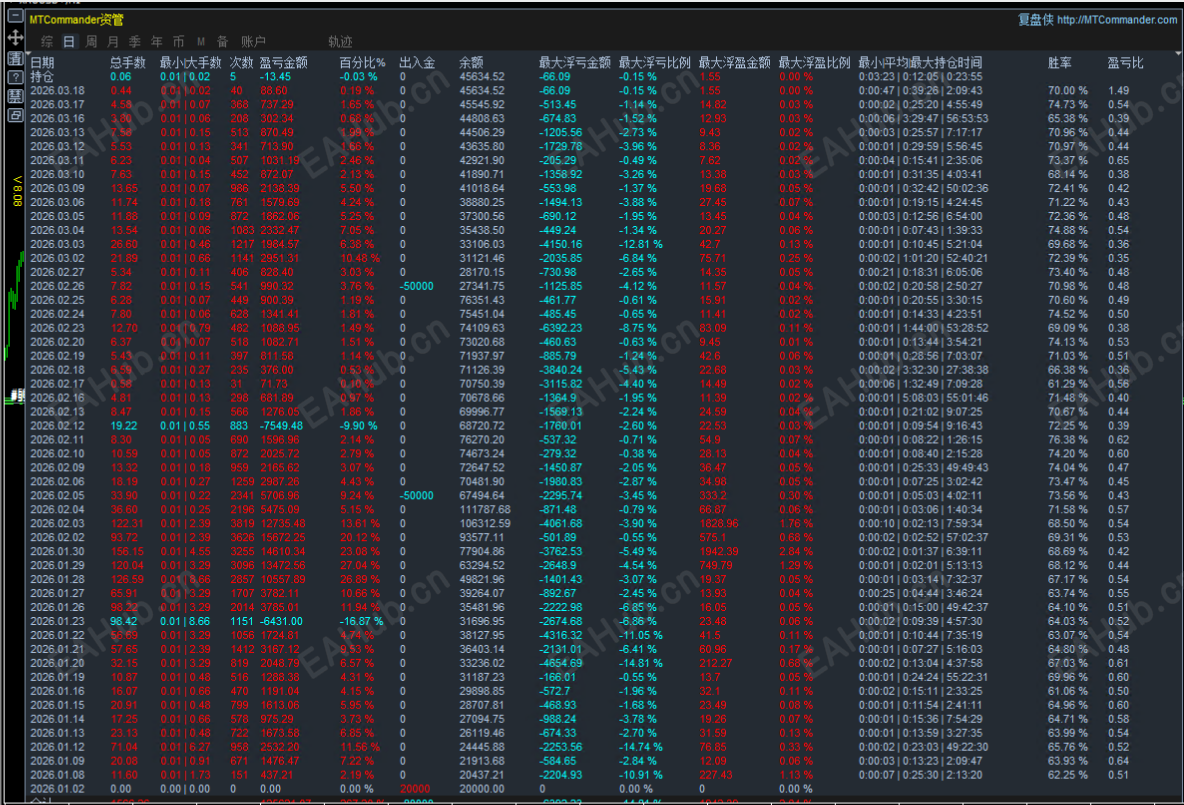Switch to the 月 monthly tab
Image resolution: width=1184 pixels, height=805 pixels.
coord(113,42)
